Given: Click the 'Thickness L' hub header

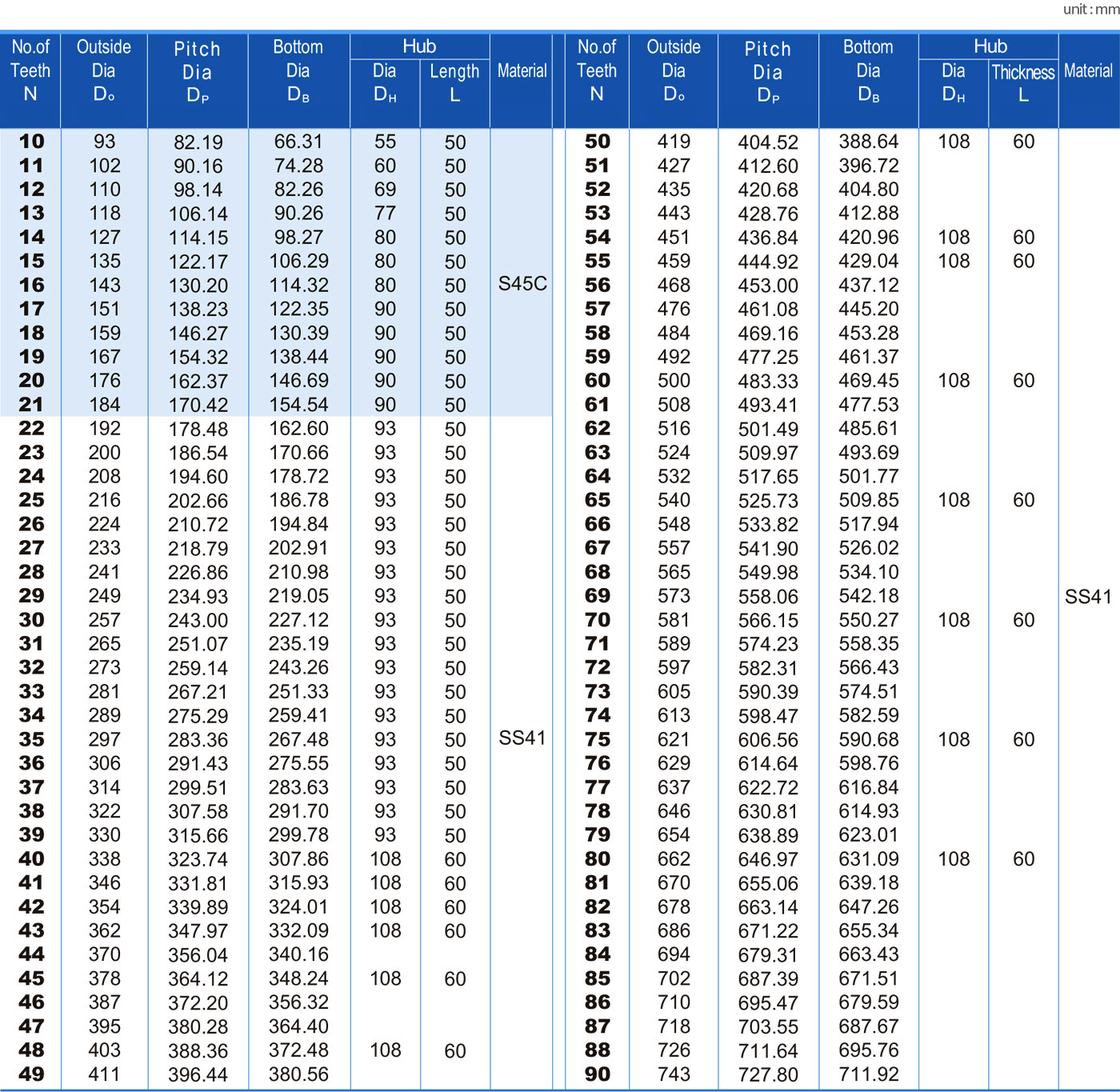Looking at the screenshot, I should (1023, 82).
